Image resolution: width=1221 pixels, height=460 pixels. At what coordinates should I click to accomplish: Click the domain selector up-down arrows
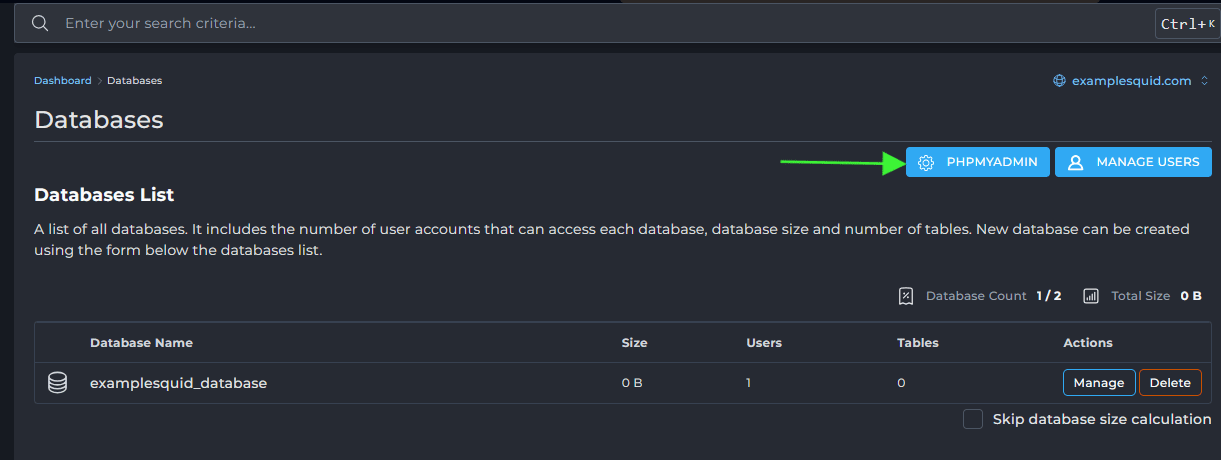click(x=1205, y=81)
